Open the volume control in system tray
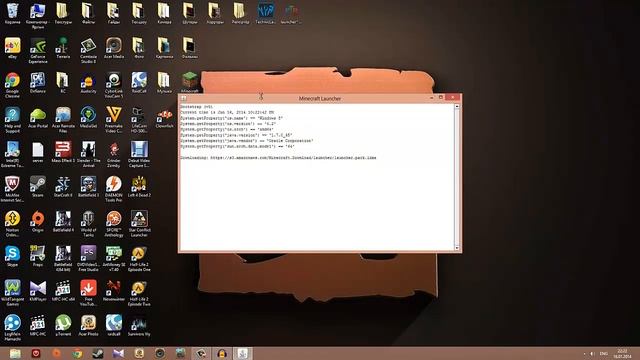The width and height of the screenshot is (640, 360). 592,354
